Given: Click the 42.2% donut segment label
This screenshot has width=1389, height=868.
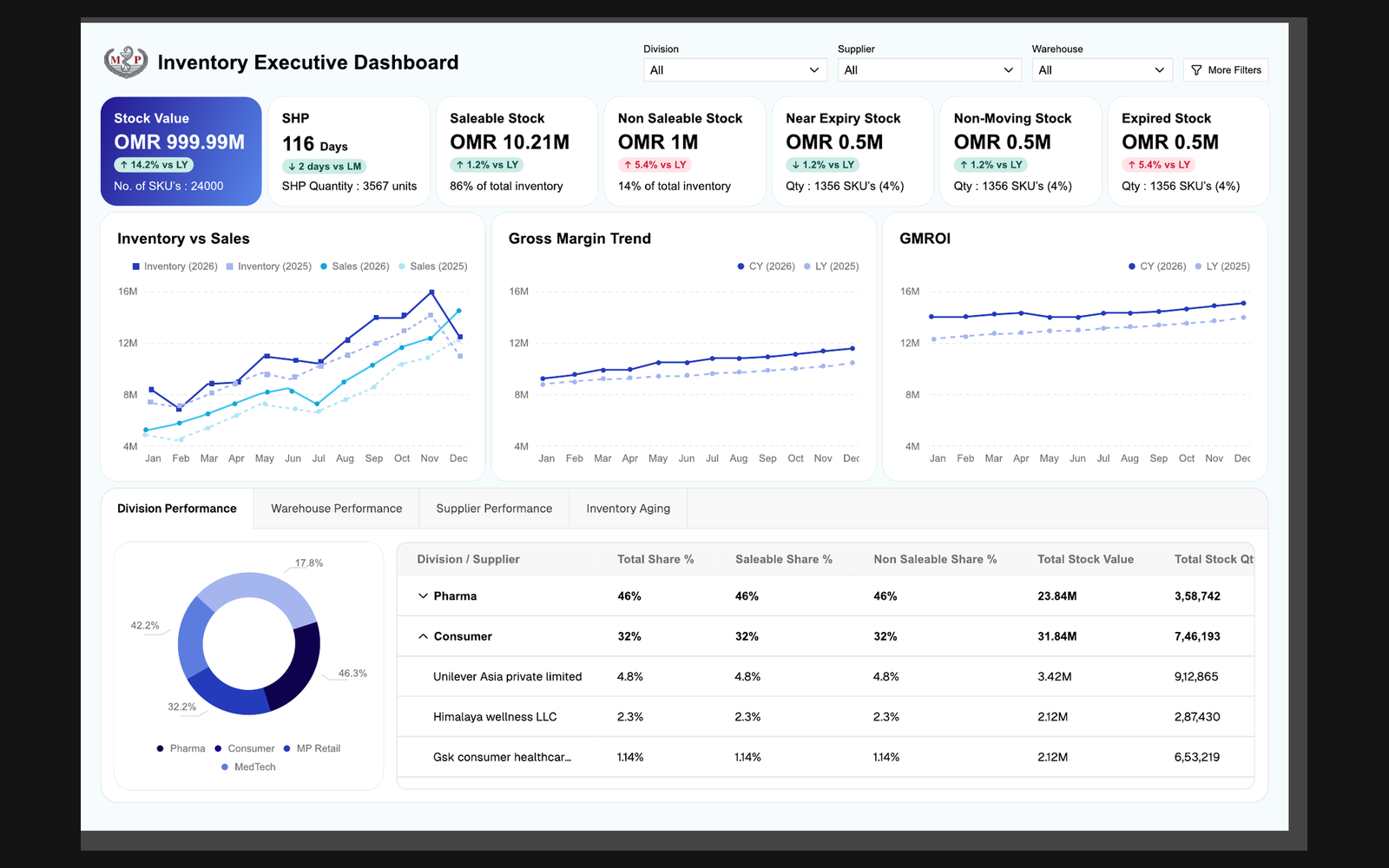Looking at the screenshot, I should pyautogui.click(x=145, y=626).
